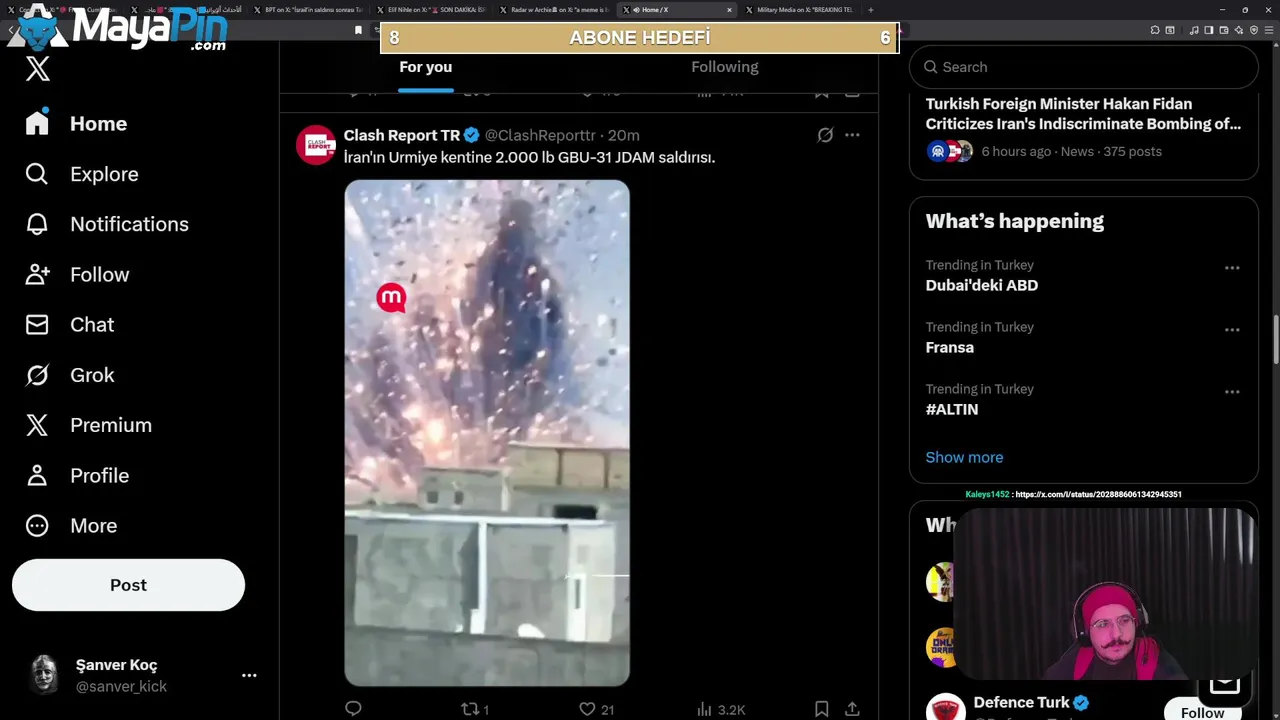Switch to the Military Media browser tab

(800, 10)
